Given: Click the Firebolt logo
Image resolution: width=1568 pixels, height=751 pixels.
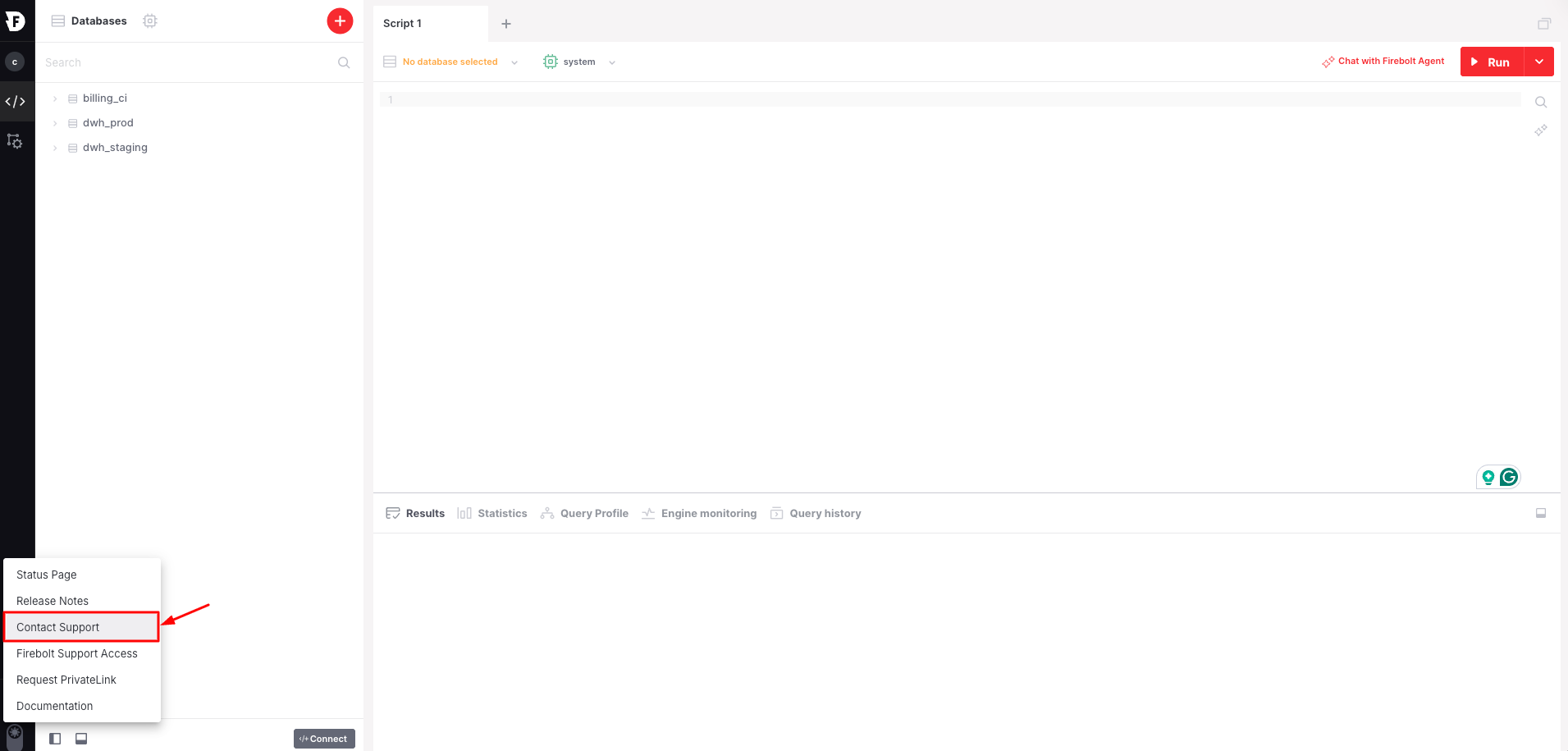Looking at the screenshot, I should coord(16,21).
